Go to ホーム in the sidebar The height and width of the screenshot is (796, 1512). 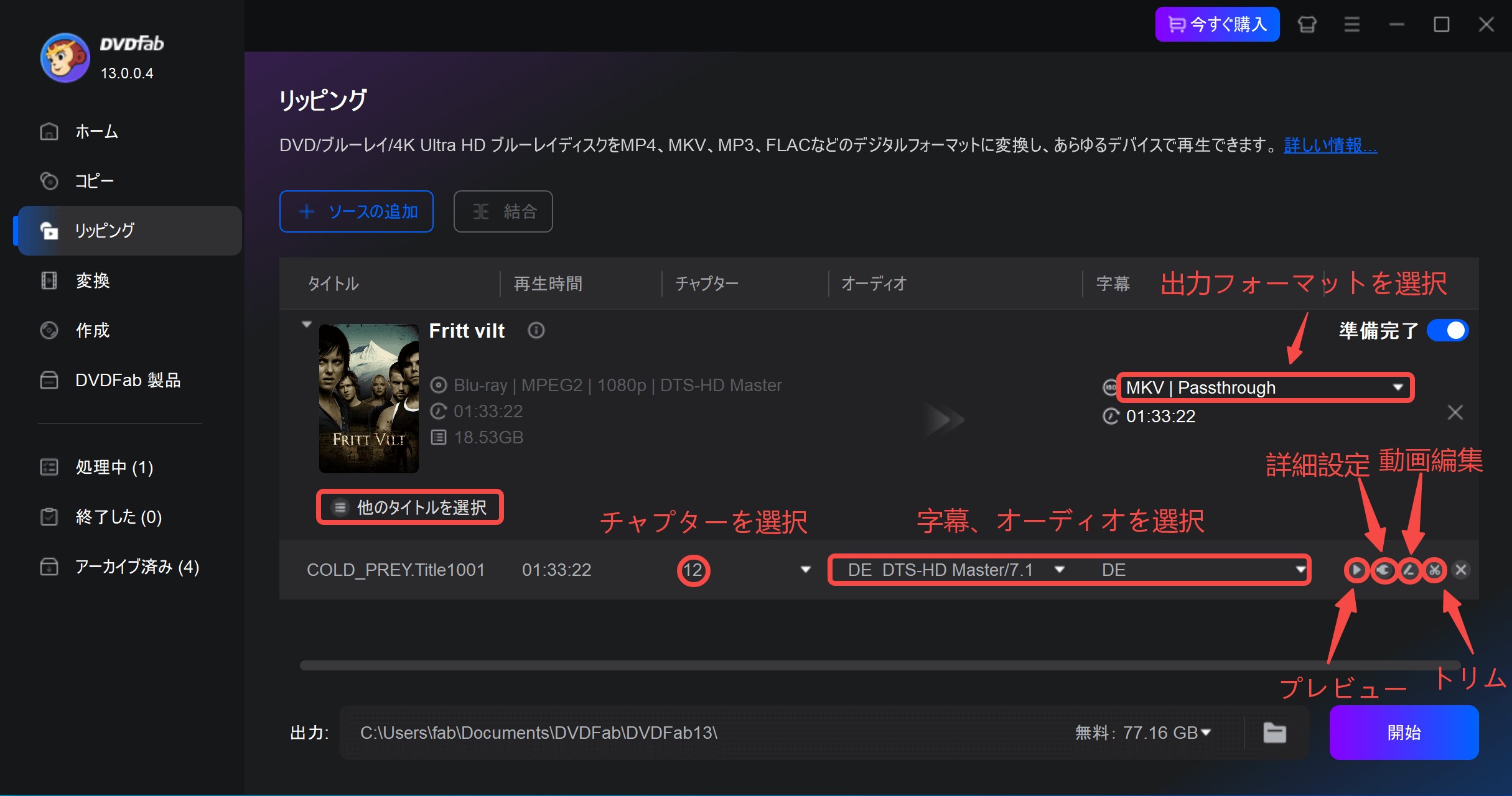pyautogui.click(x=129, y=131)
